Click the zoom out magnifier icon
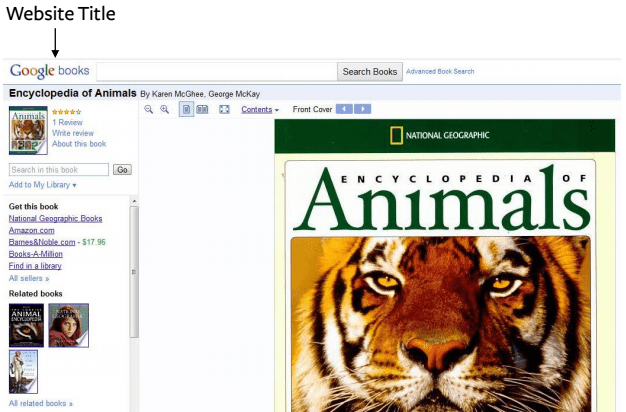This screenshot has height=412, width=626. 149,109
